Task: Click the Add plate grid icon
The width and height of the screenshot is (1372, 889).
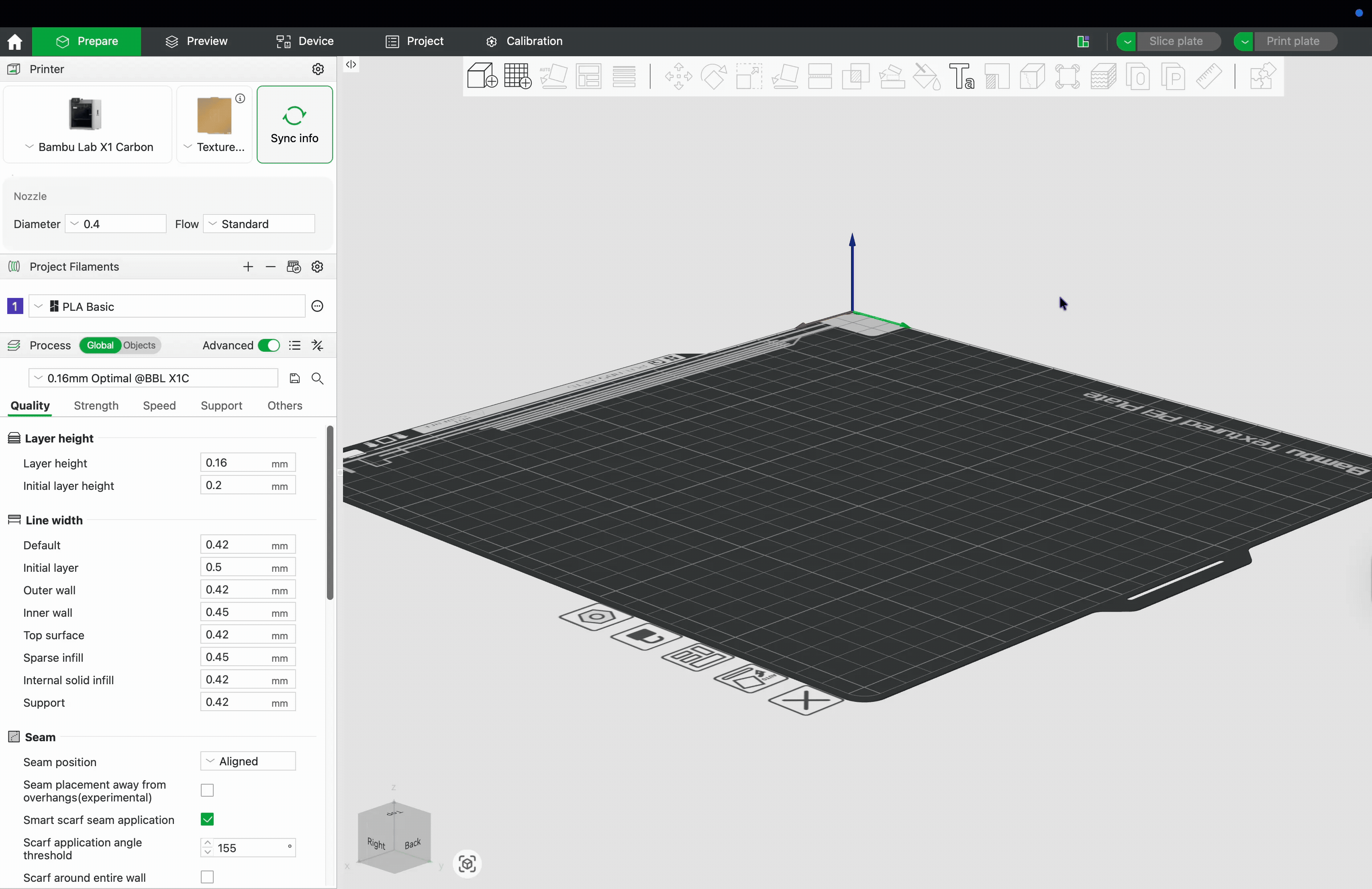Action: (517, 76)
